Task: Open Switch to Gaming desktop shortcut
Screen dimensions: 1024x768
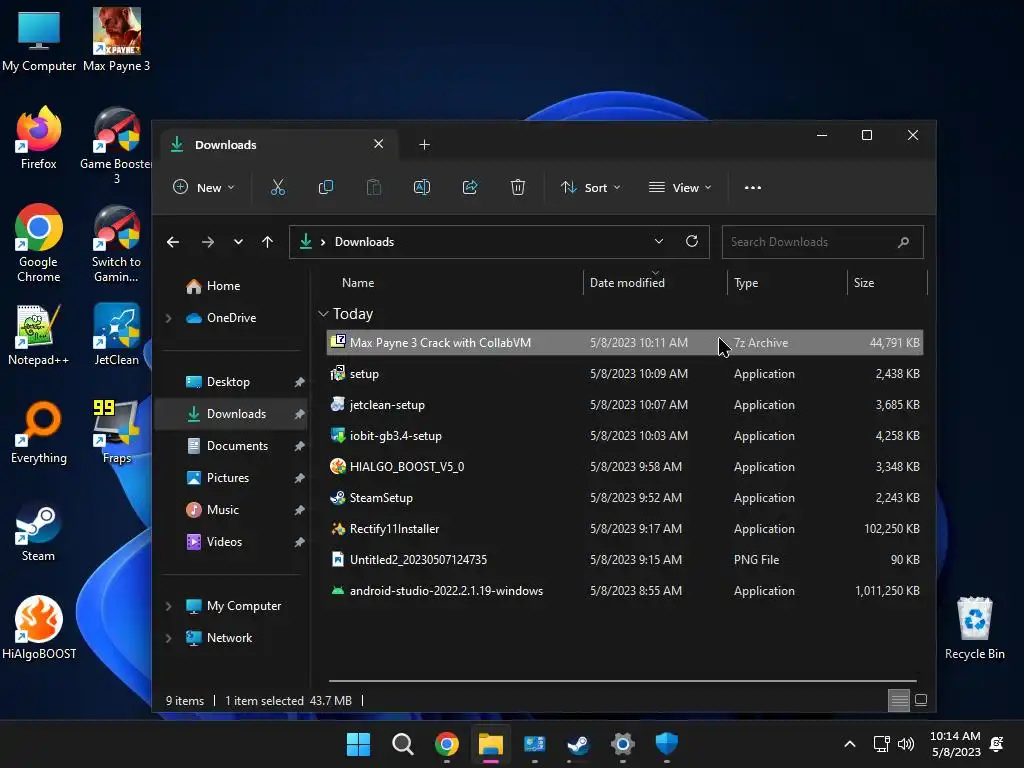Action: (x=117, y=243)
